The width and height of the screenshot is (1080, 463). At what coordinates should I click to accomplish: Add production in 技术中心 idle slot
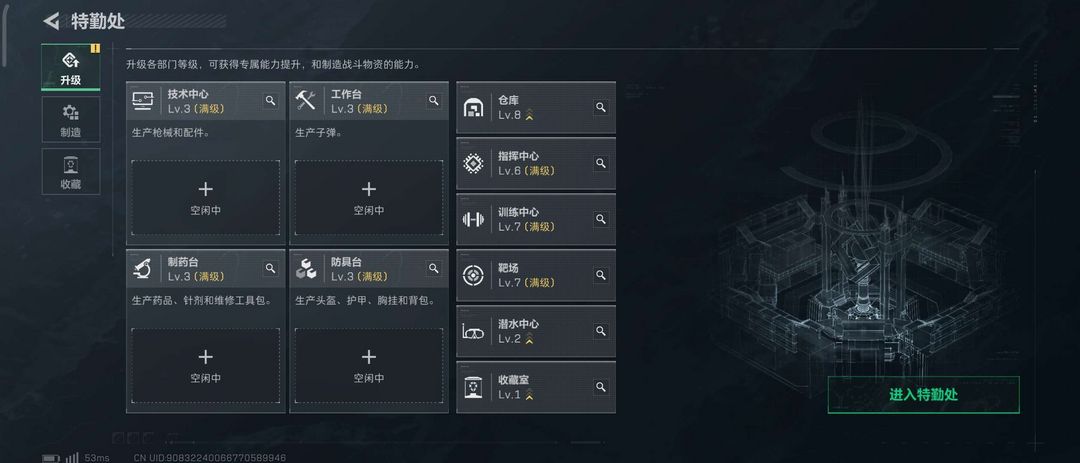[x=205, y=197]
